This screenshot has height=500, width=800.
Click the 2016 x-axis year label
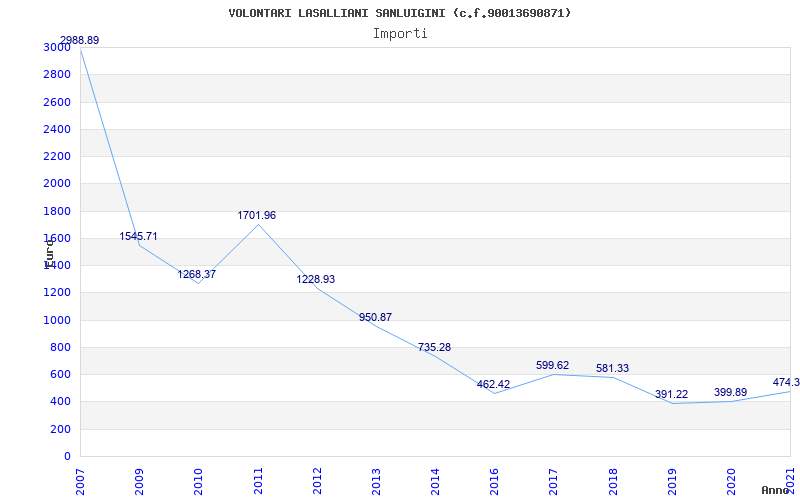click(x=494, y=481)
